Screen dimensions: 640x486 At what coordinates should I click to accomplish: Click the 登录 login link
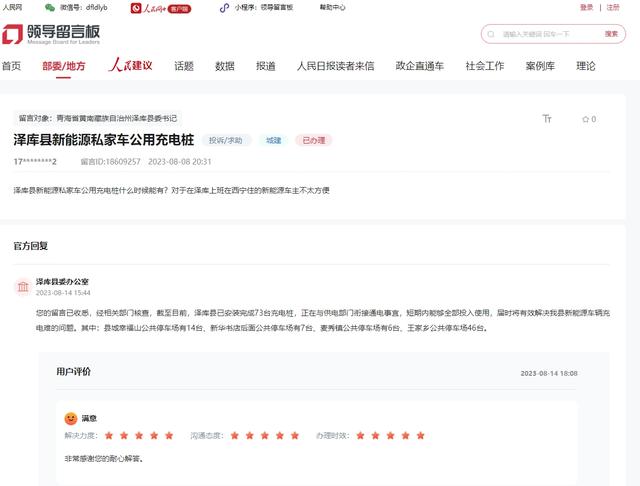pos(587,7)
